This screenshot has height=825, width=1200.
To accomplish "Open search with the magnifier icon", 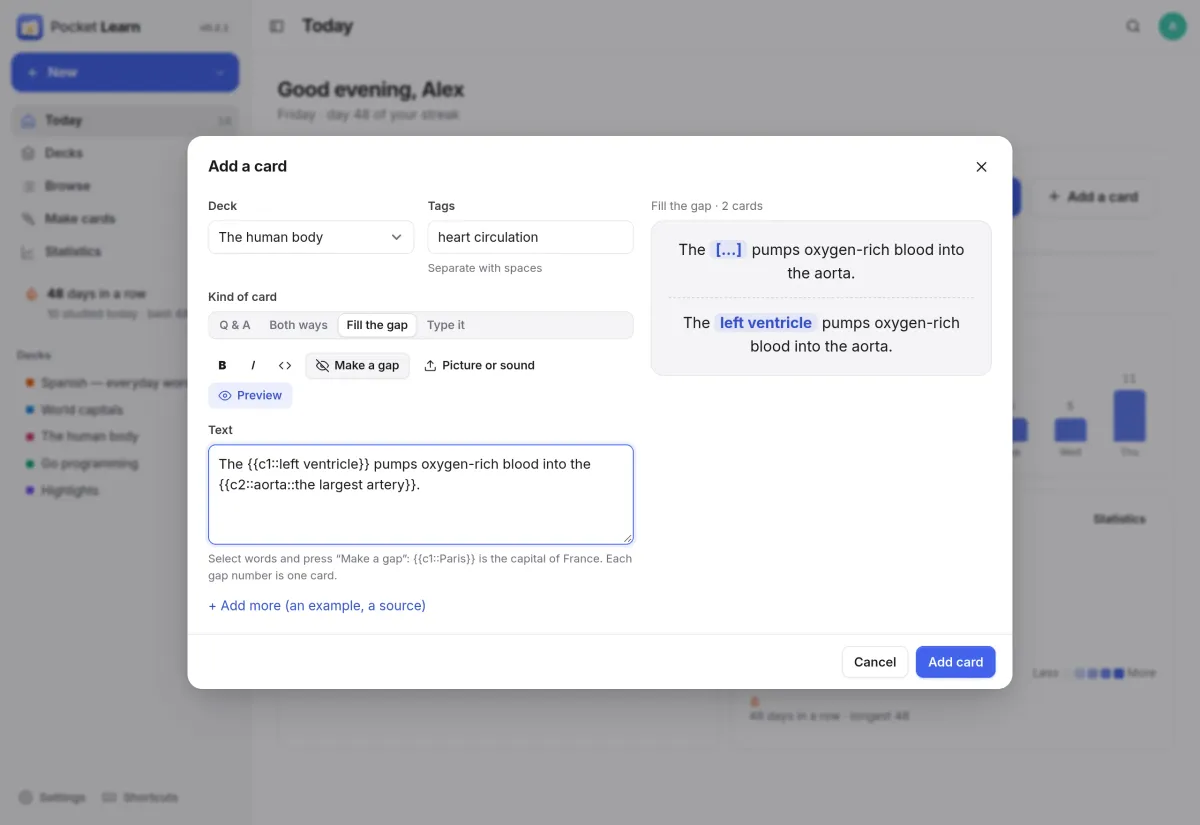I will click(x=1133, y=26).
